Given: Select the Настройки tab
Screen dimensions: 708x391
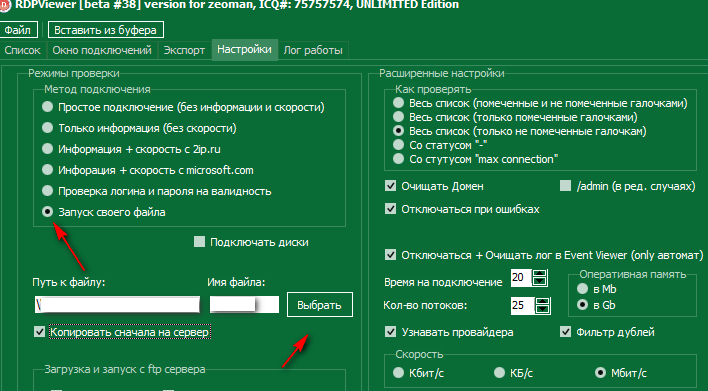Looking at the screenshot, I should (x=244, y=49).
